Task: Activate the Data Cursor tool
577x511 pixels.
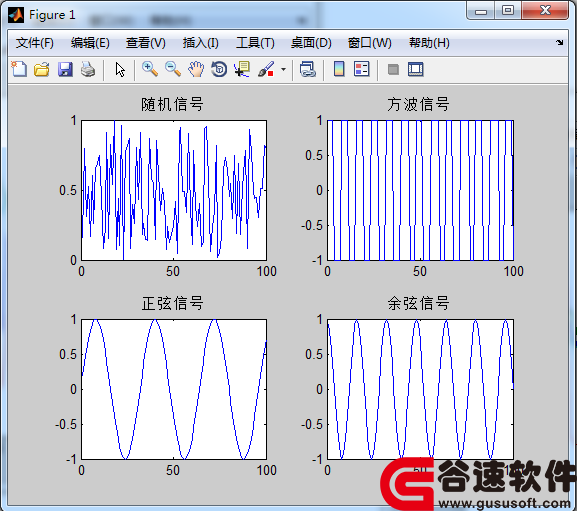Action: pos(242,69)
